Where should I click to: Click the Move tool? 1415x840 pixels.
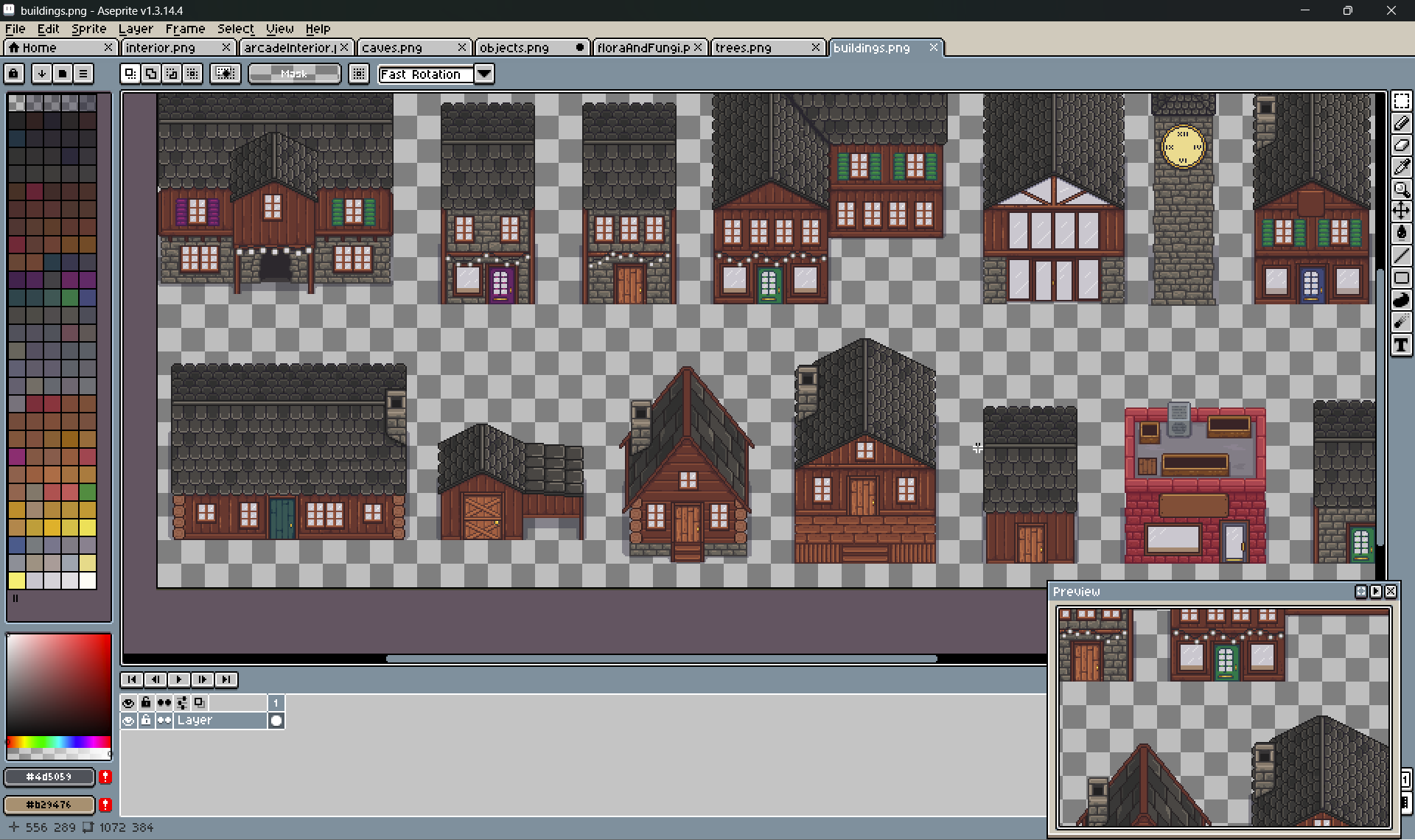pyautogui.click(x=1401, y=211)
